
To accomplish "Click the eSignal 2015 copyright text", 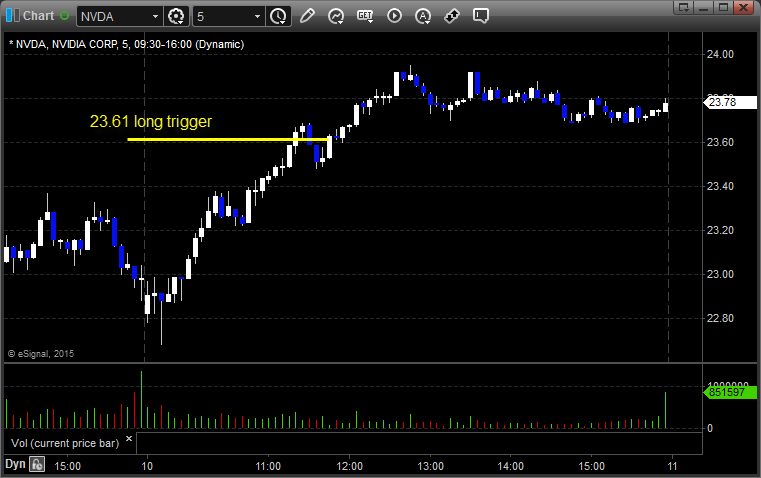I will [41, 354].
